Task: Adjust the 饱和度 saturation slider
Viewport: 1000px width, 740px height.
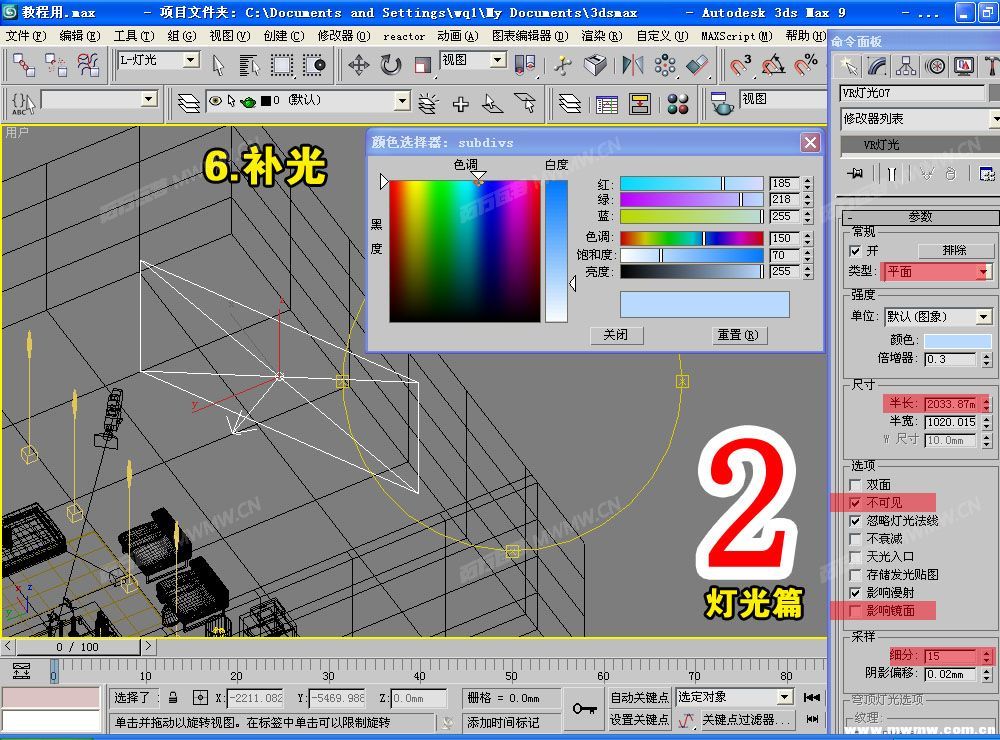Action: [x=692, y=255]
